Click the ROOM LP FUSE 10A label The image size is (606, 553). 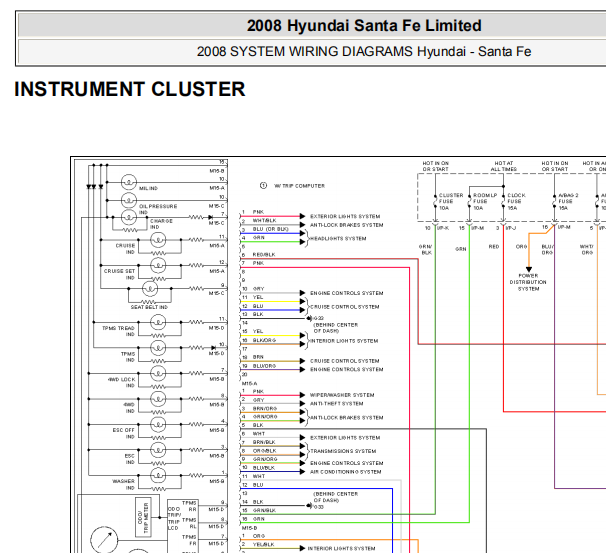point(485,202)
